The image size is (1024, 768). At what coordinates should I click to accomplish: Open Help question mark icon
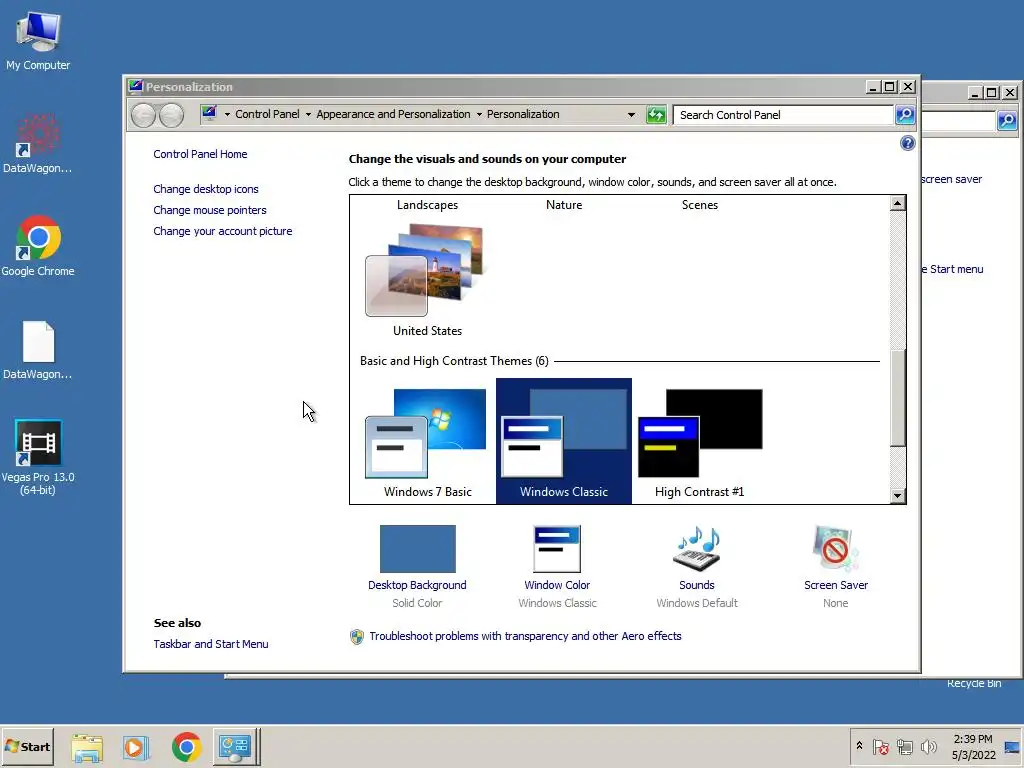(907, 143)
